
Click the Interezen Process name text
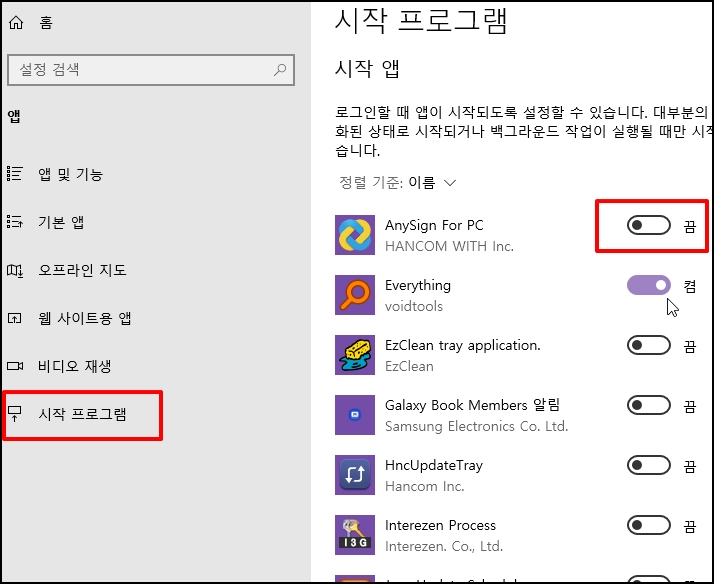point(440,525)
